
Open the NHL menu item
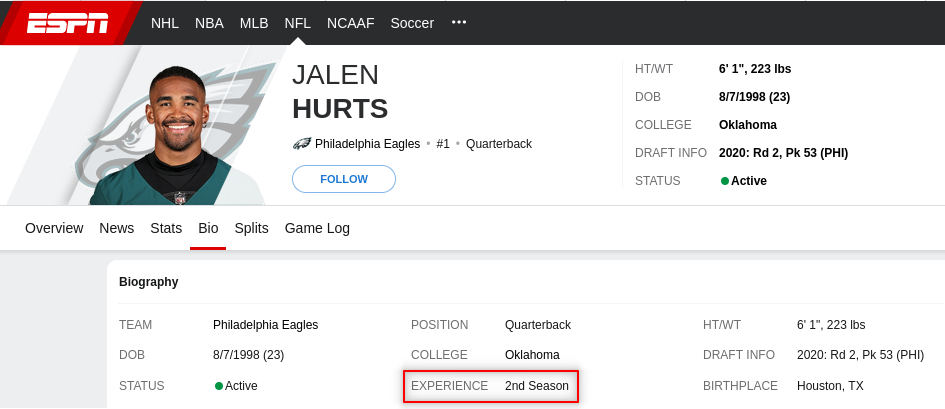(x=165, y=22)
